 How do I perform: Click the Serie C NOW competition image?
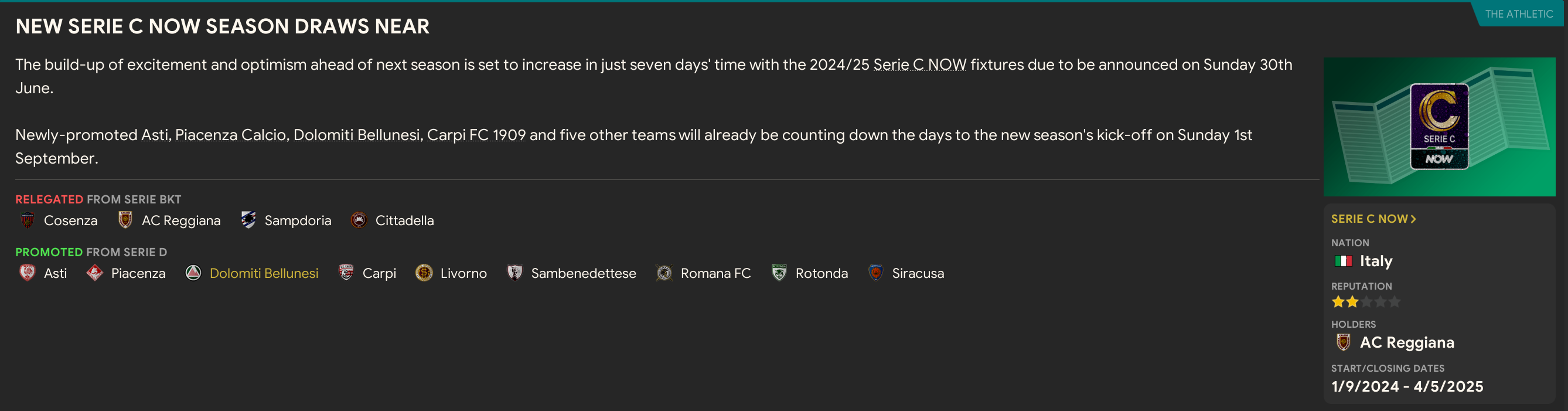[x=1439, y=127]
